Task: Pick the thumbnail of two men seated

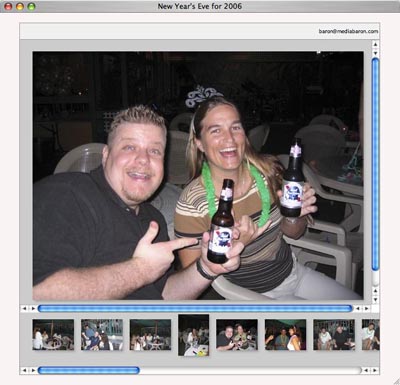Action: point(334,334)
